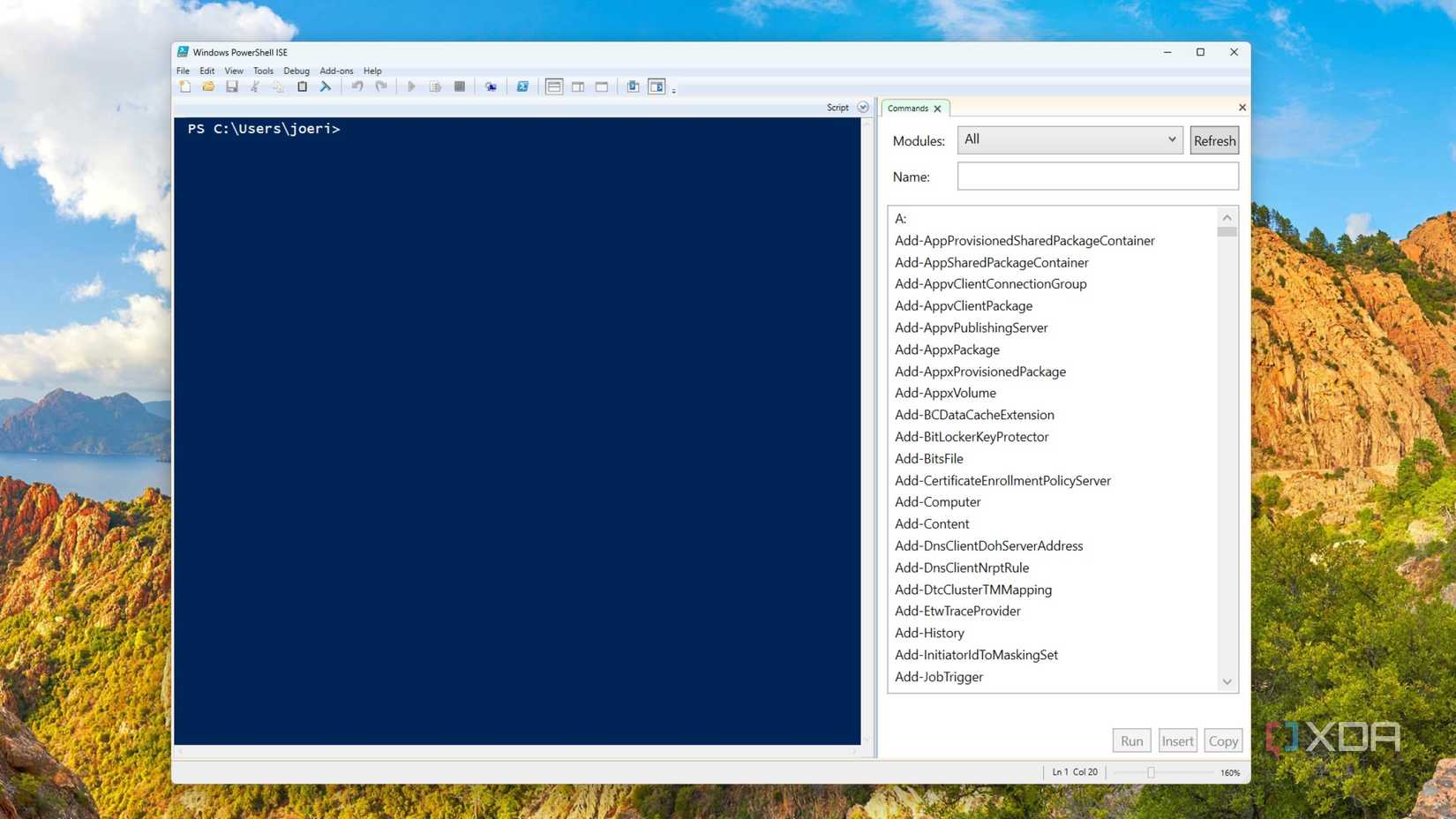The width and height of the screenshot is (1456, 819).
Task: Undo the last edit
Action: [357, 86]
